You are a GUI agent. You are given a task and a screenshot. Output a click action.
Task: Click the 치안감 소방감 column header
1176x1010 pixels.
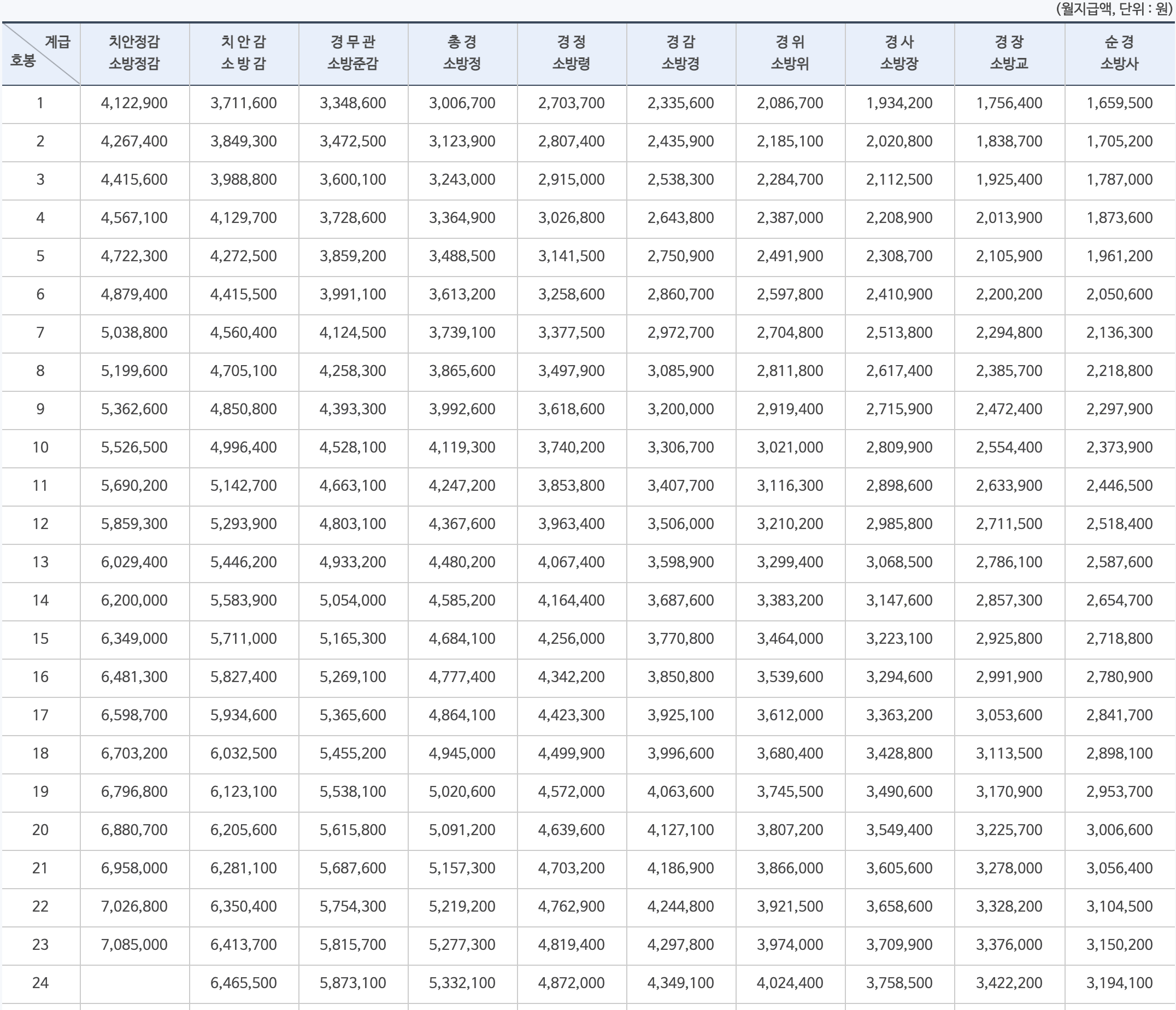tap(244, 53)
